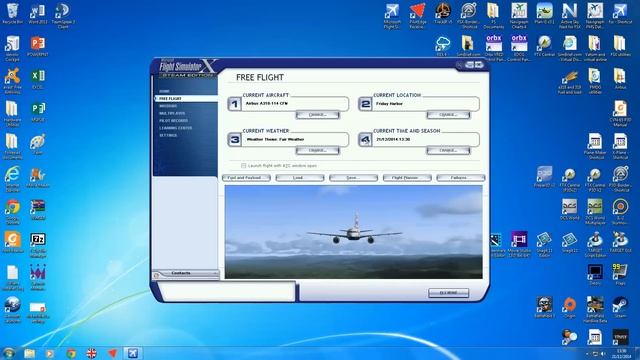Expand the Contacts panel
640x360 pixels.
pyautogui.click(x=186, y=273)
